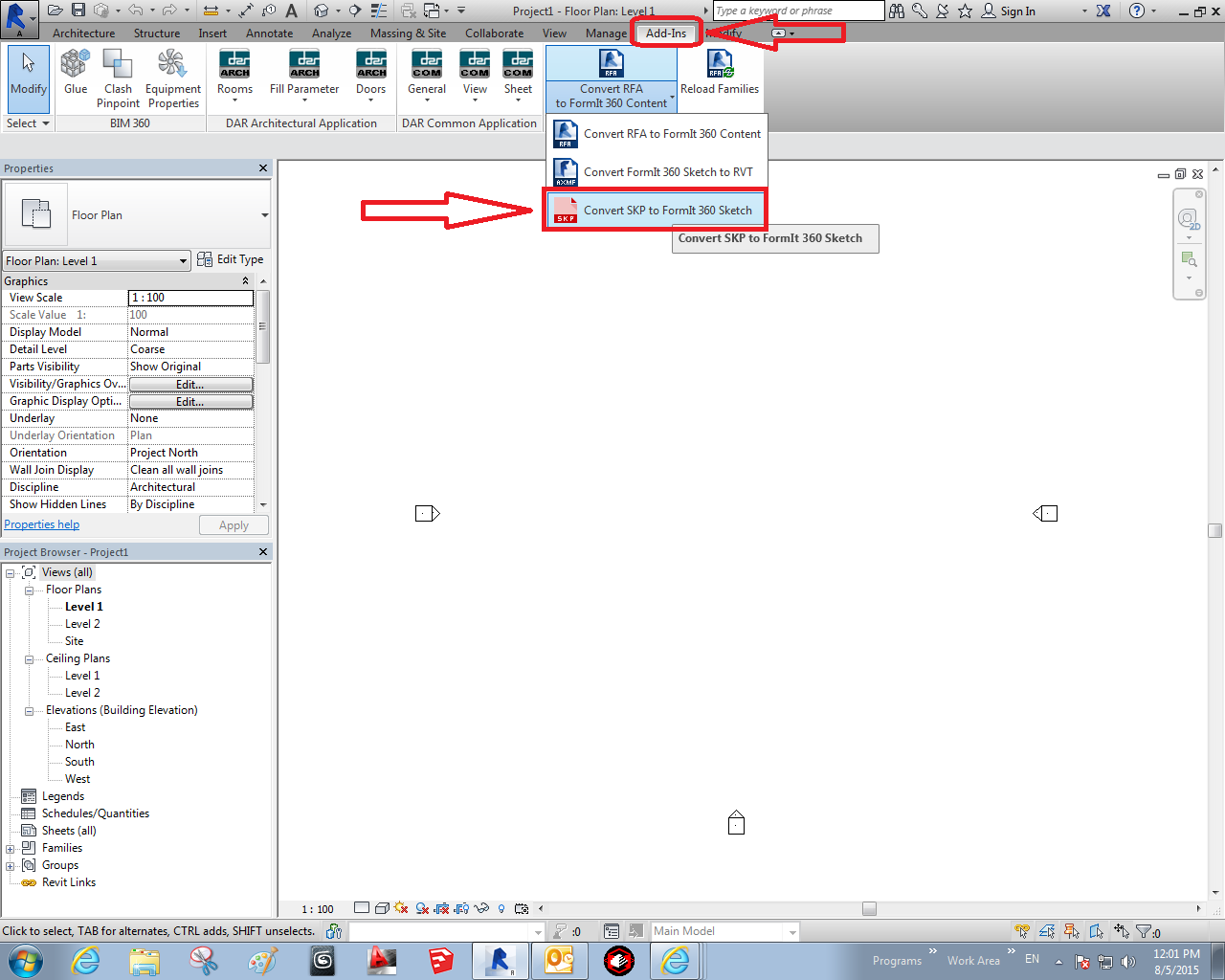Collapse the Graphics section header
Viewport: 1225px width, 980px height.
tap(246, 281)
